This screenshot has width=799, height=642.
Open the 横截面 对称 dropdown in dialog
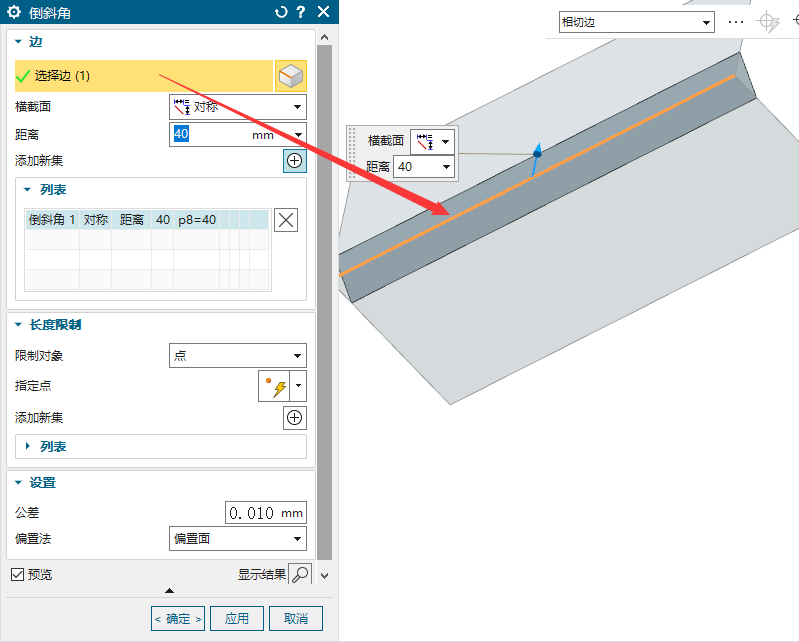[x=238, y=107]
